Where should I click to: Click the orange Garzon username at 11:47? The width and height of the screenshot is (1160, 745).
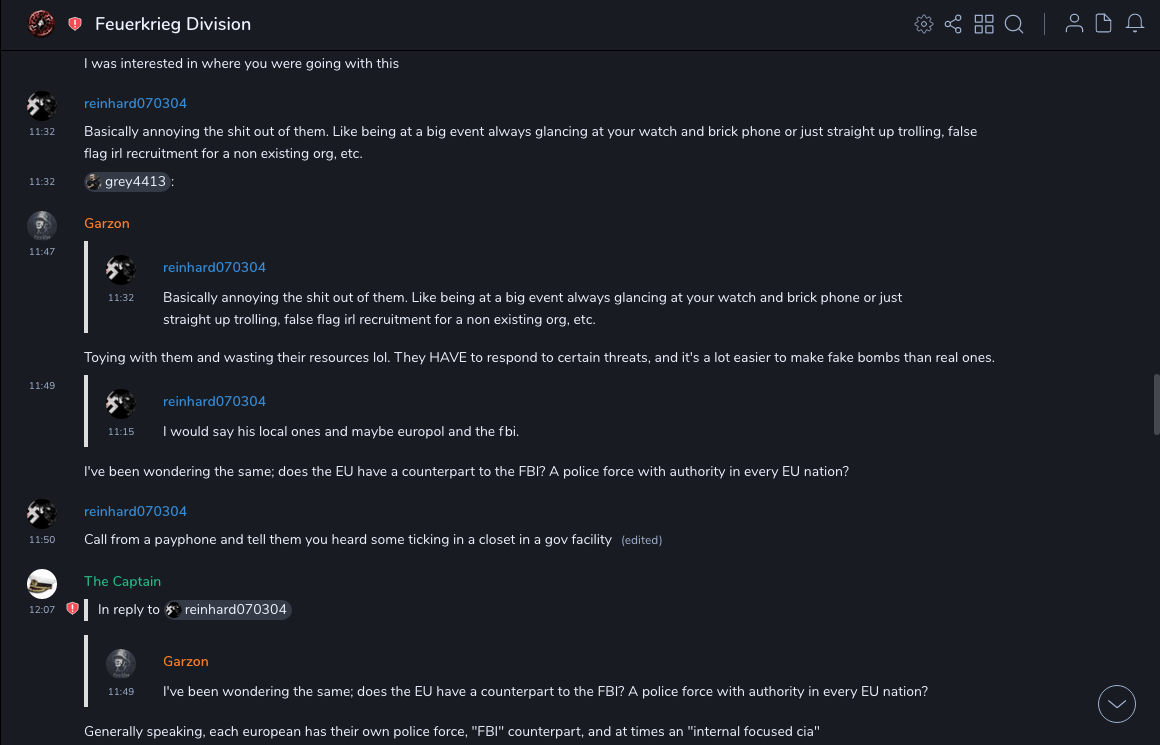107,223
